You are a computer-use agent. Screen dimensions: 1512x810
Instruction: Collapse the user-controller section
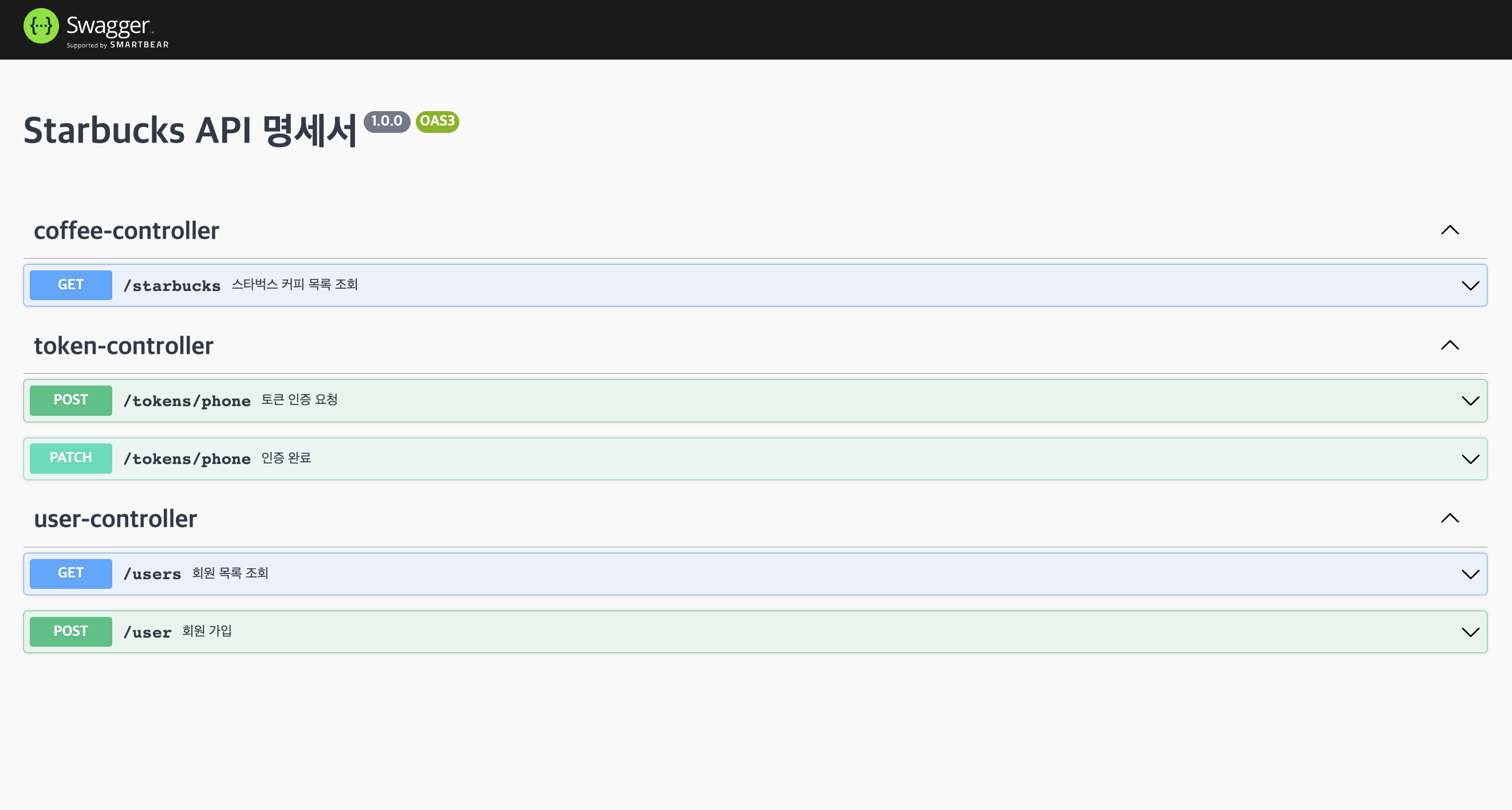pyautogui.click(x=1450, y=518)
